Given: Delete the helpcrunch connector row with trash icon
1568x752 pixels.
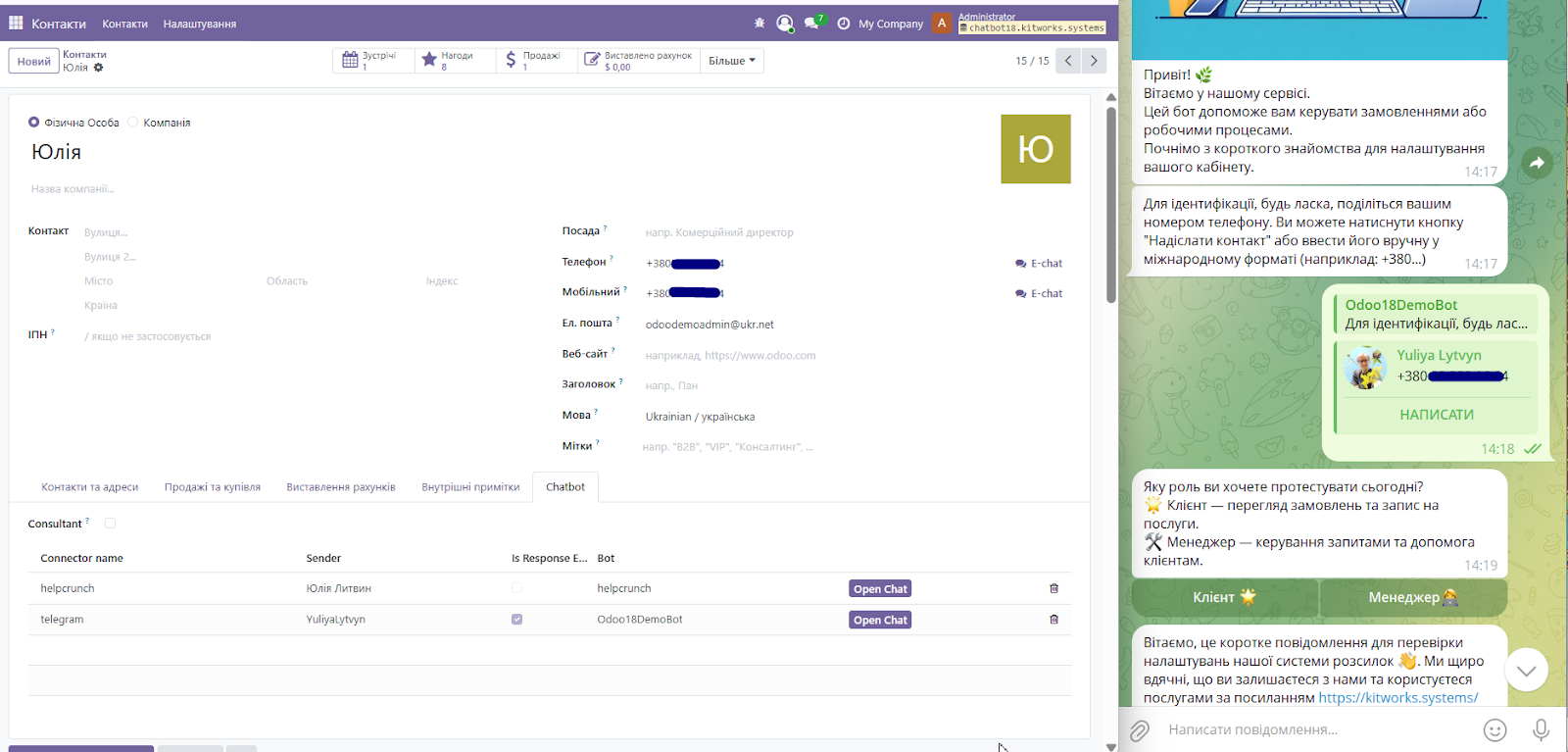Looking at the screenshot, I should (1053, 588).
